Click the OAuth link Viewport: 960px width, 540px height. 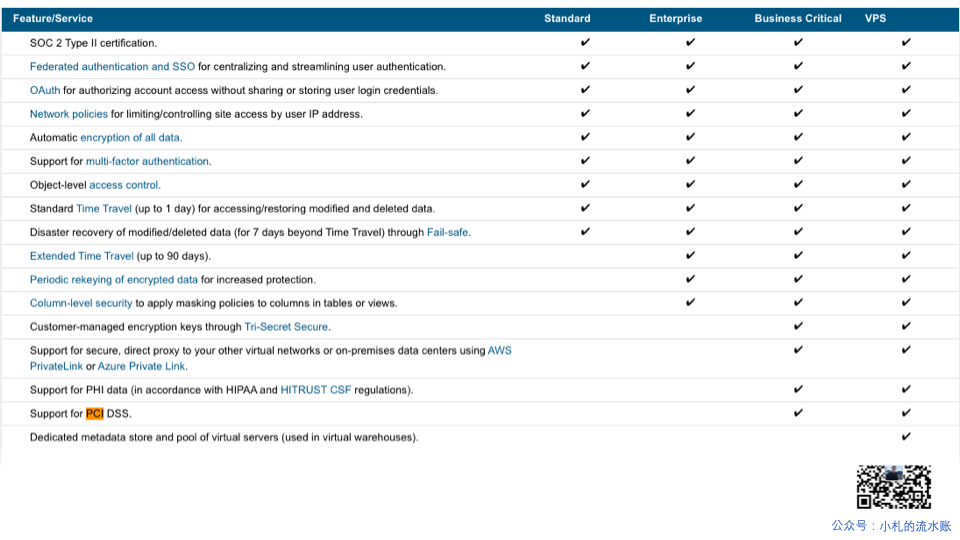[45, 90]
